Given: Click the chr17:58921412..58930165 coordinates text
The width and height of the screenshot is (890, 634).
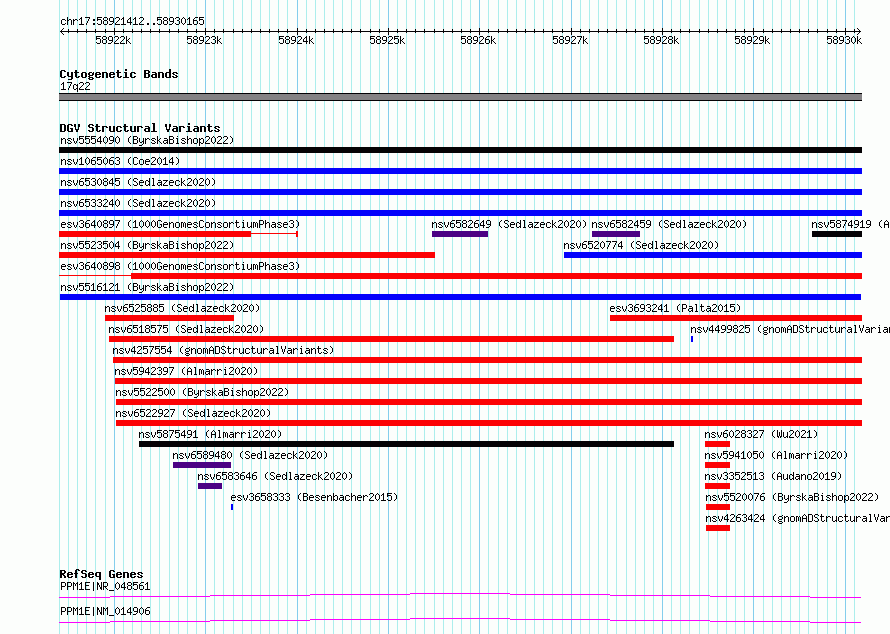Looking at the screenshot, I should pos(132,22).
